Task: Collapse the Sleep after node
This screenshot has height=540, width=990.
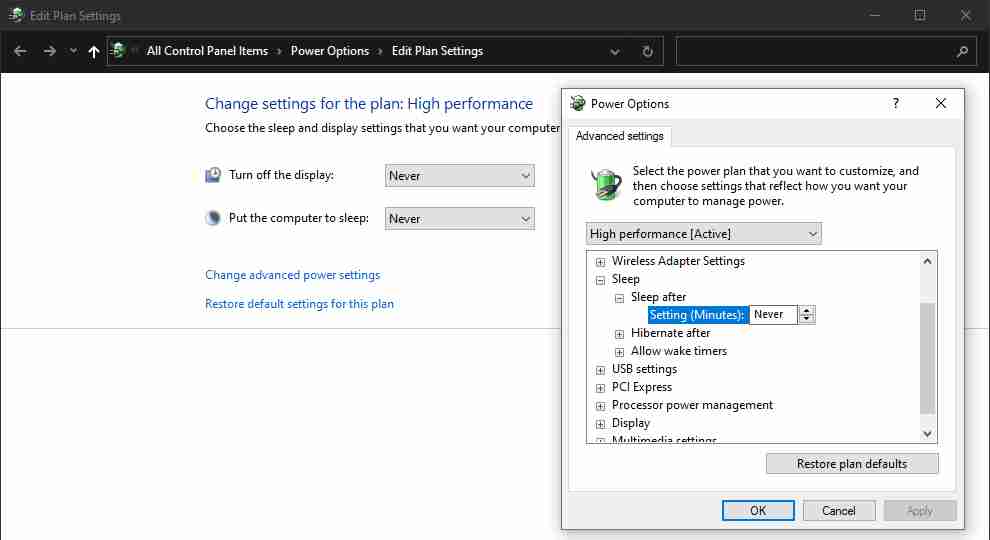Action: pos(619,298)
